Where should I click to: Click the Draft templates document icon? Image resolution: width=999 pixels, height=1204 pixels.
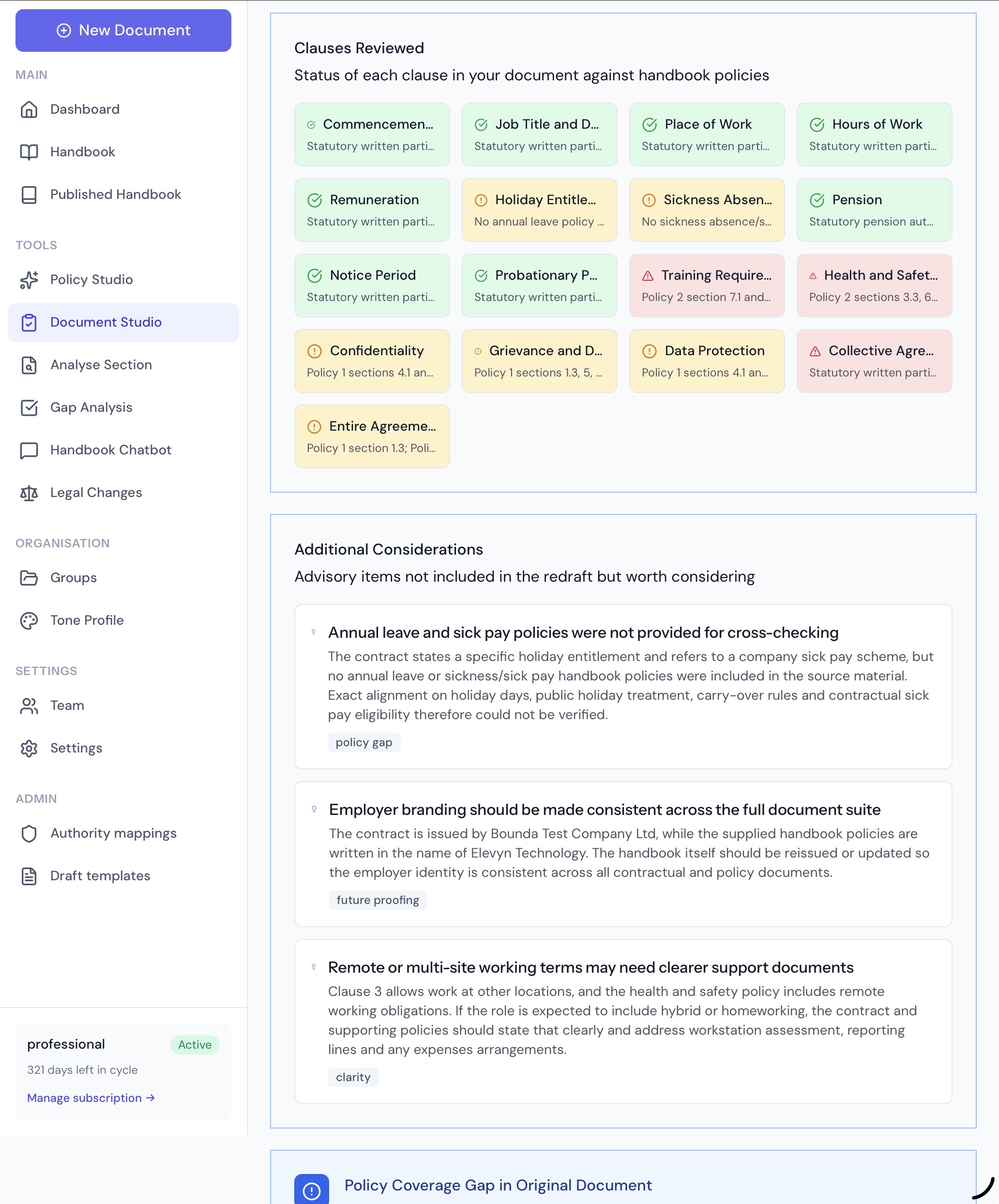(x=29, y=876)
